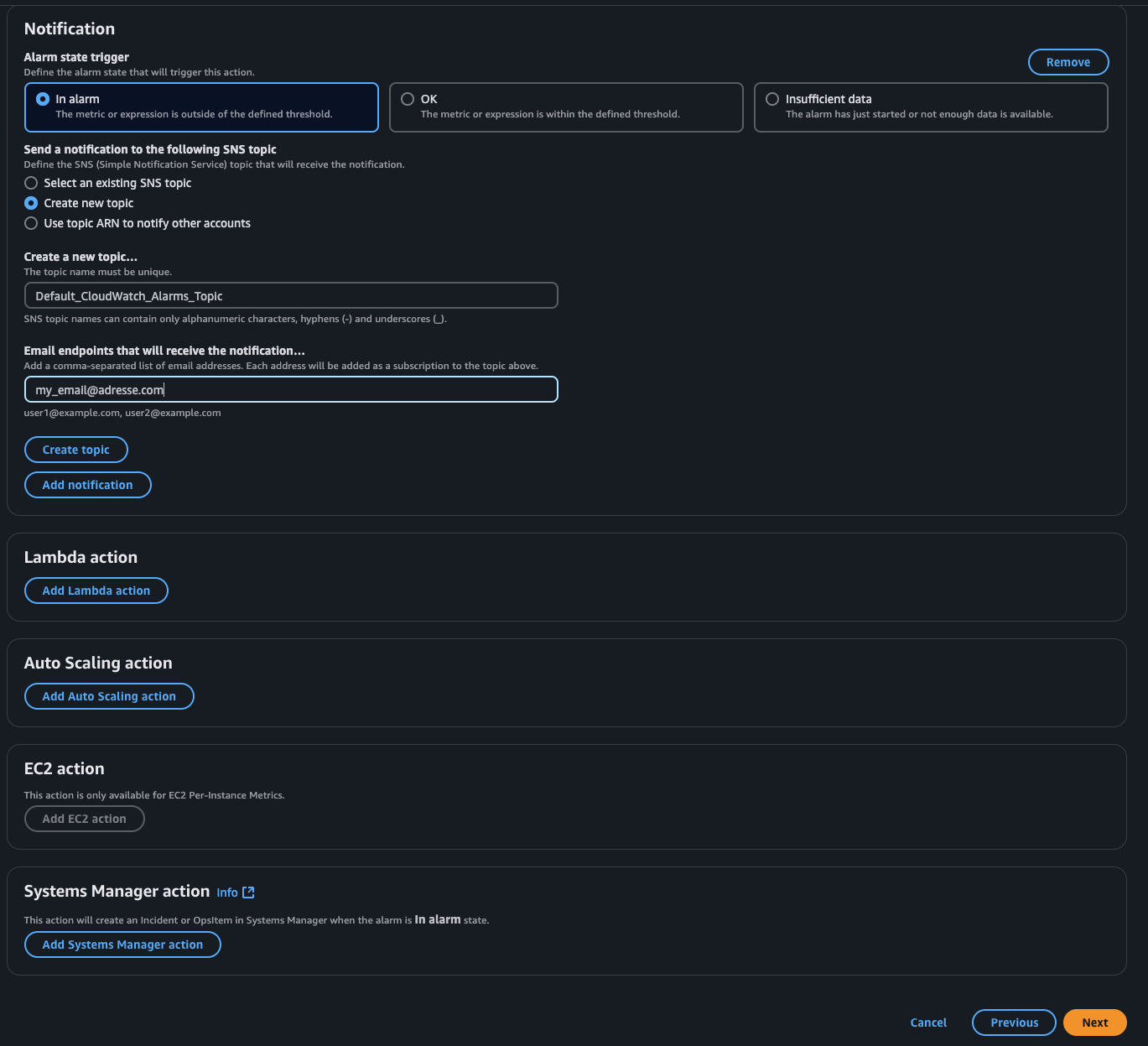Select the Insufficient data state trigger
The width and height of the screenshot is (1148, 1046).
(931, 107)
